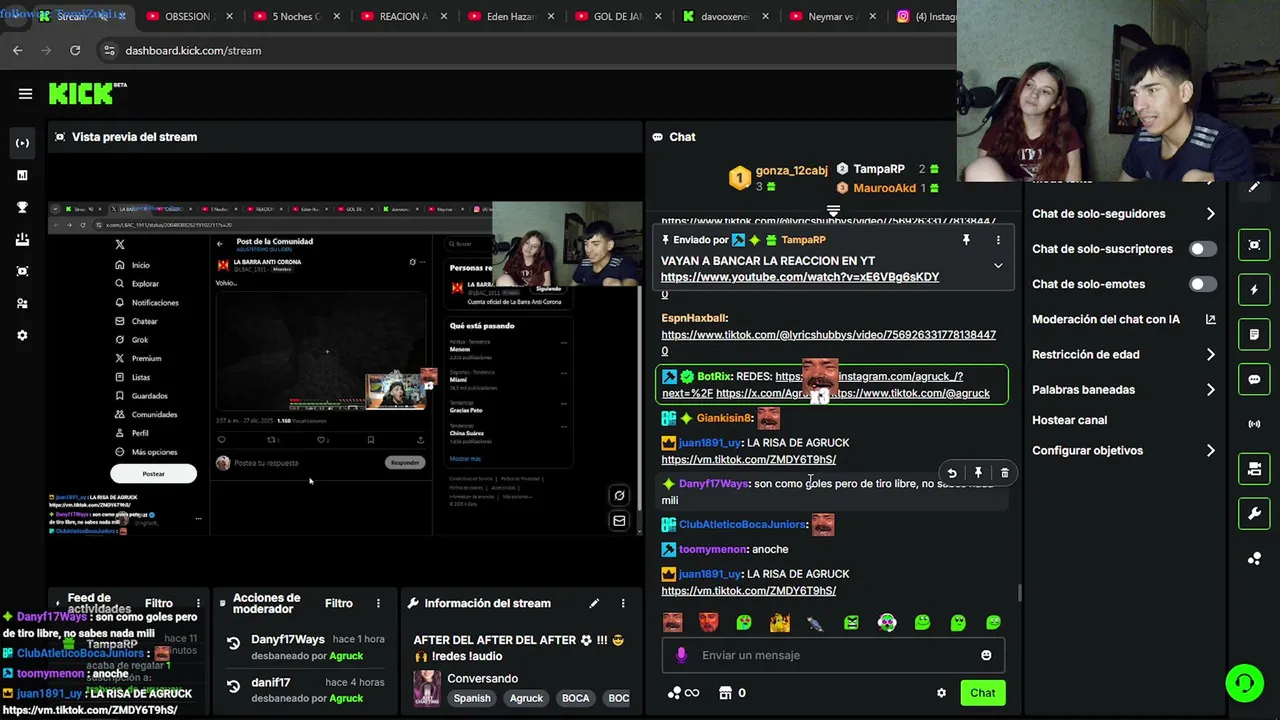
Task: Expand Configurar objetivos settings
Action: [1123, 451]
